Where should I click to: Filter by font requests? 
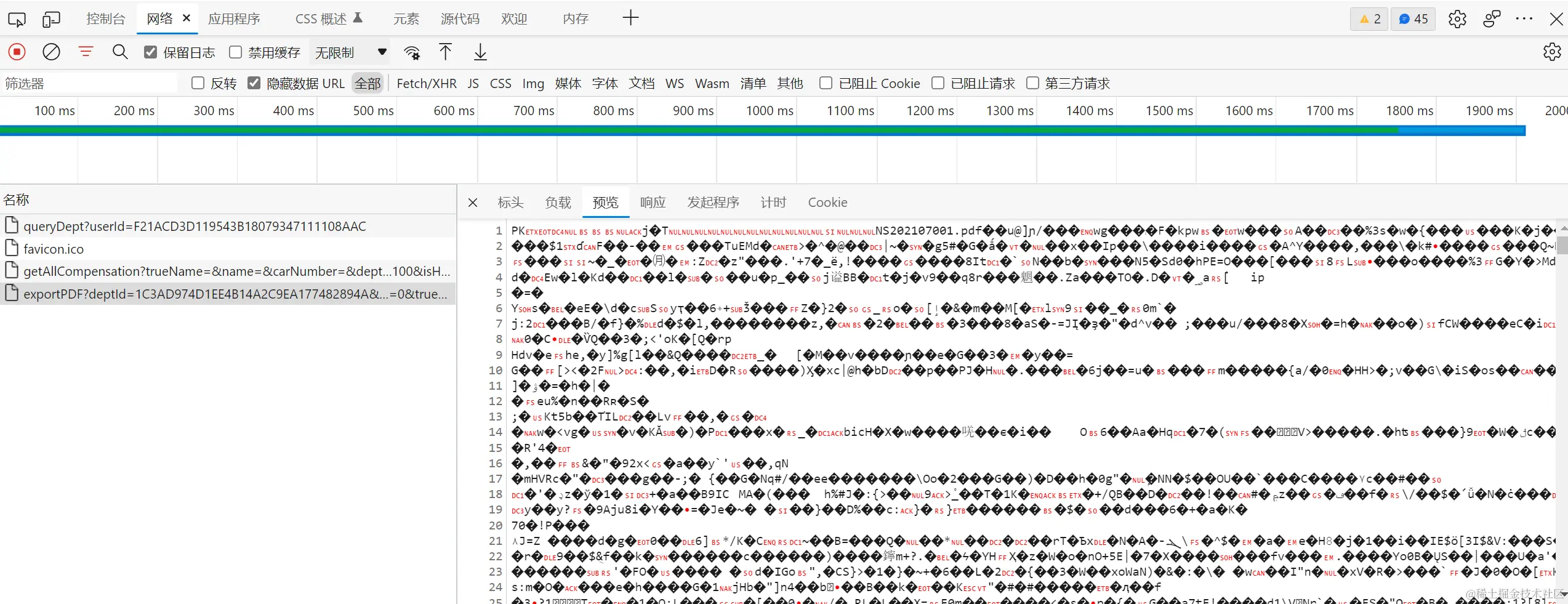click(605, 83)
